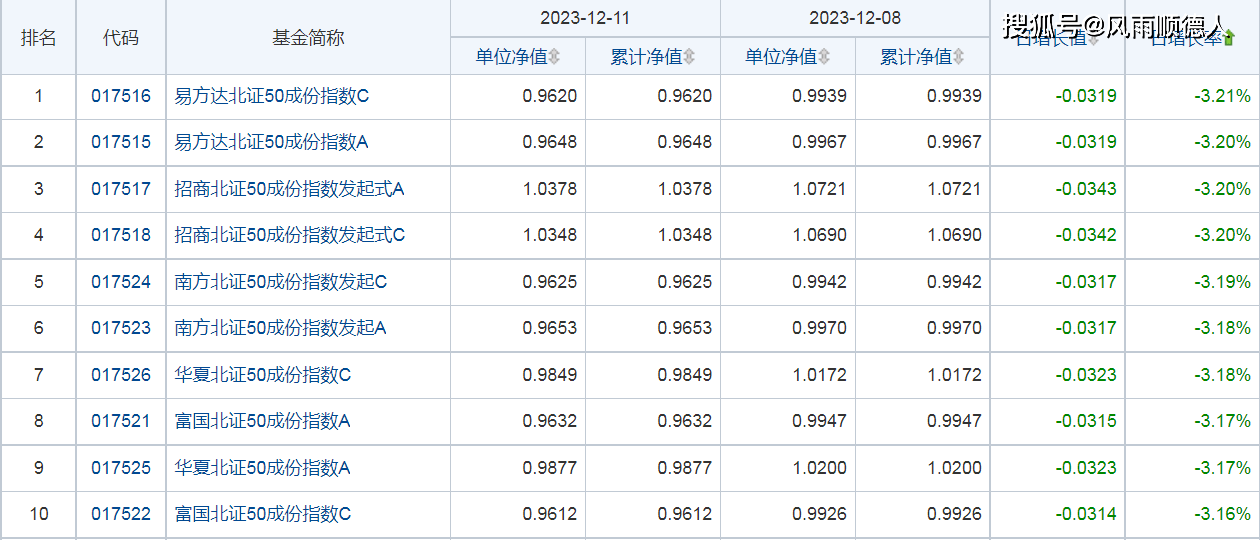Select growth rate -3.21% in row 1
The width and height of the screenshot is (1260, 540).
pyautogui.click(x=1222, y=97)
